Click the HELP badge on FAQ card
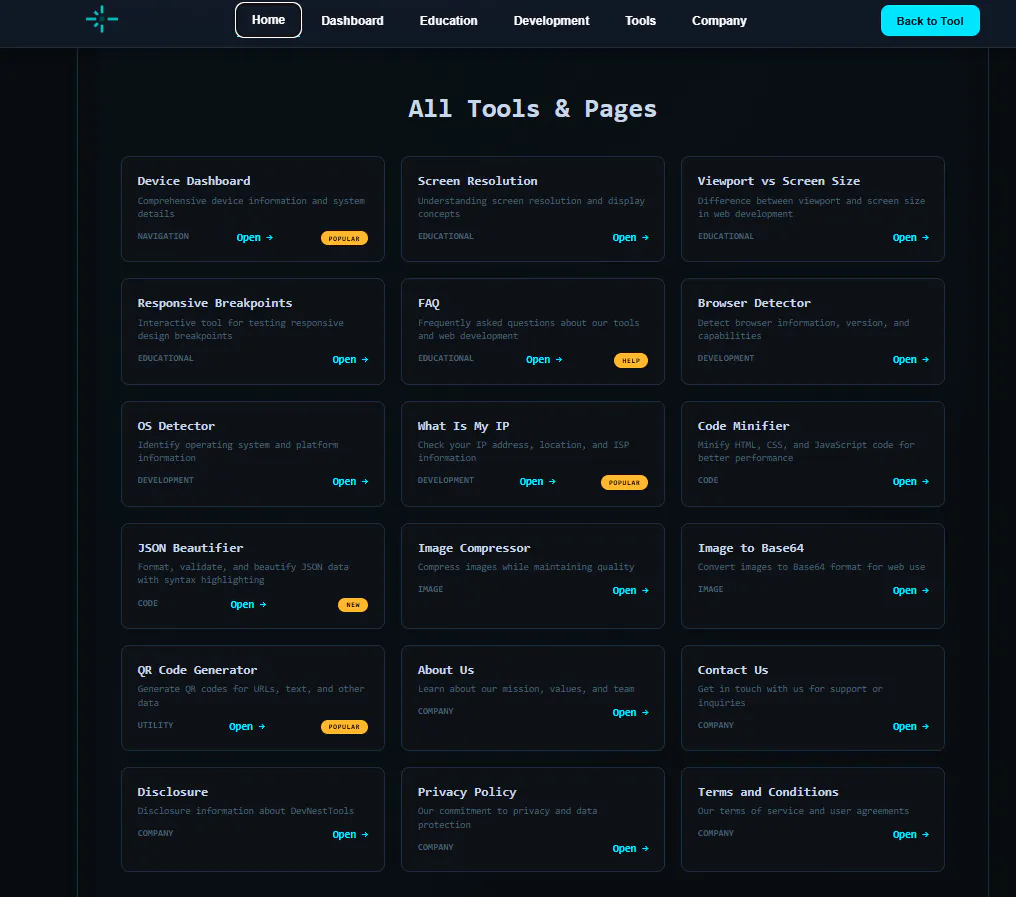Viewport: 1016px width, 897px height. tap(630, 360)
